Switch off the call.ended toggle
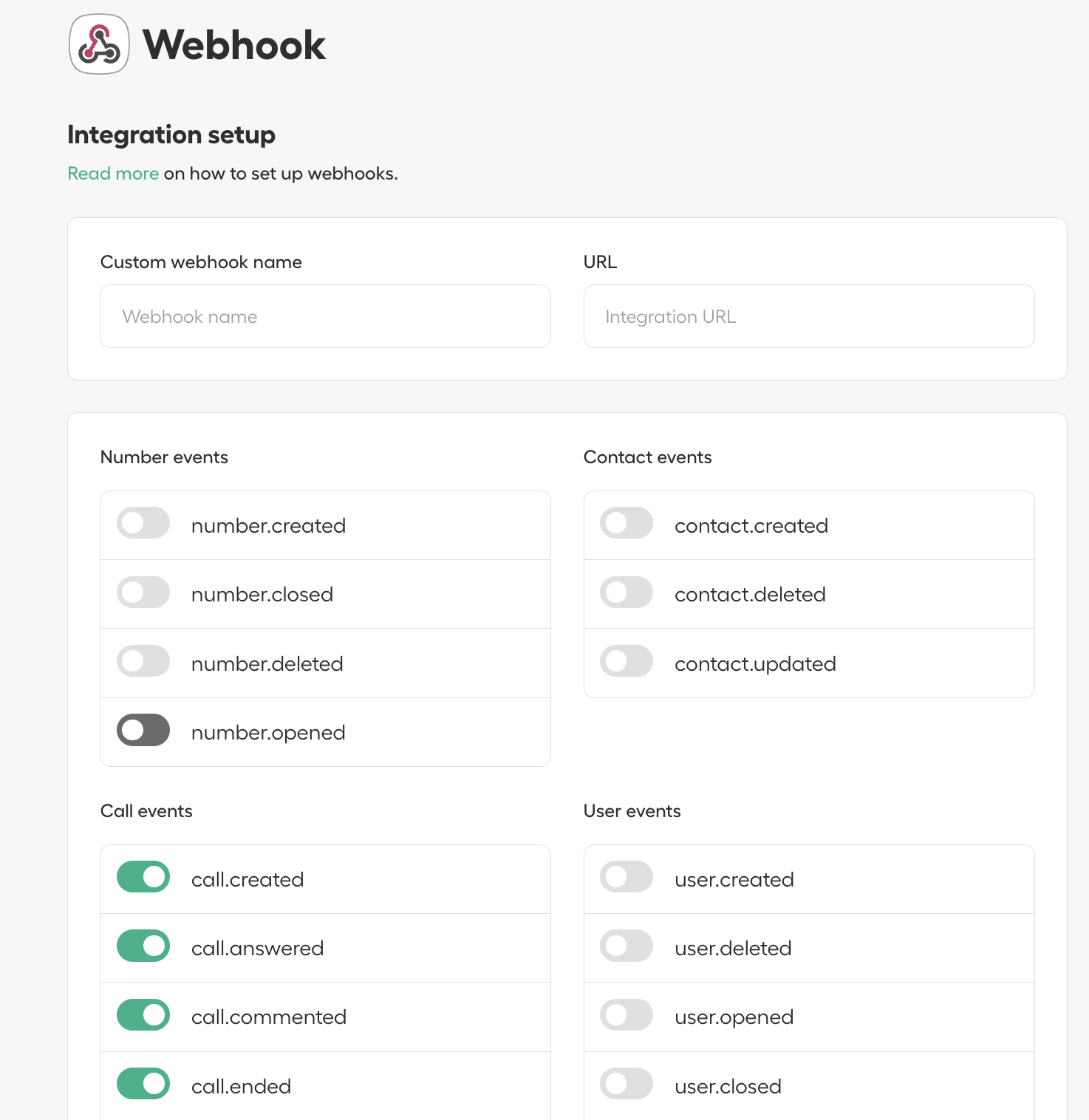Screen dimensions: 1089x1120 tap(143, 1084)
